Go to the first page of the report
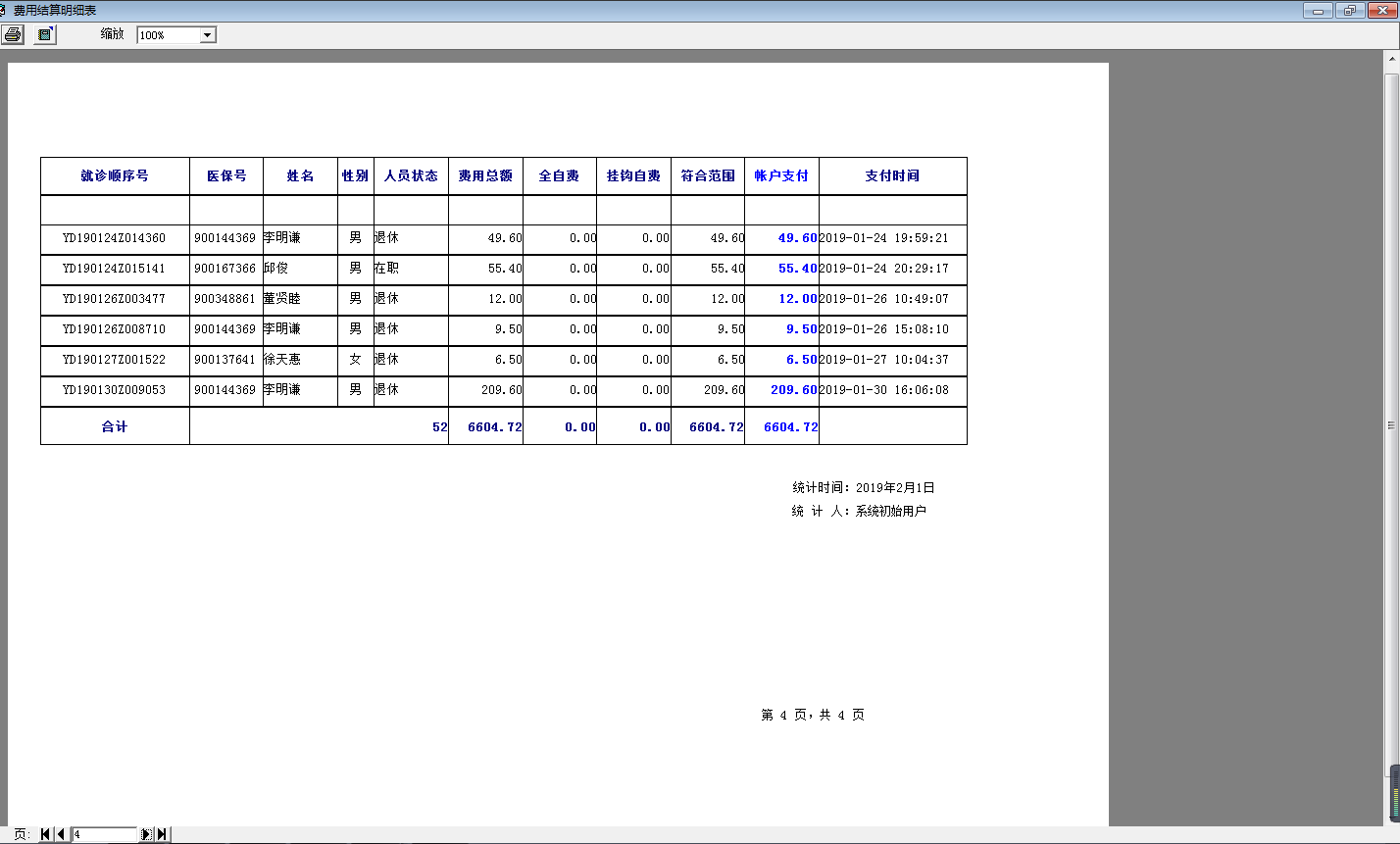 [46, 834]
